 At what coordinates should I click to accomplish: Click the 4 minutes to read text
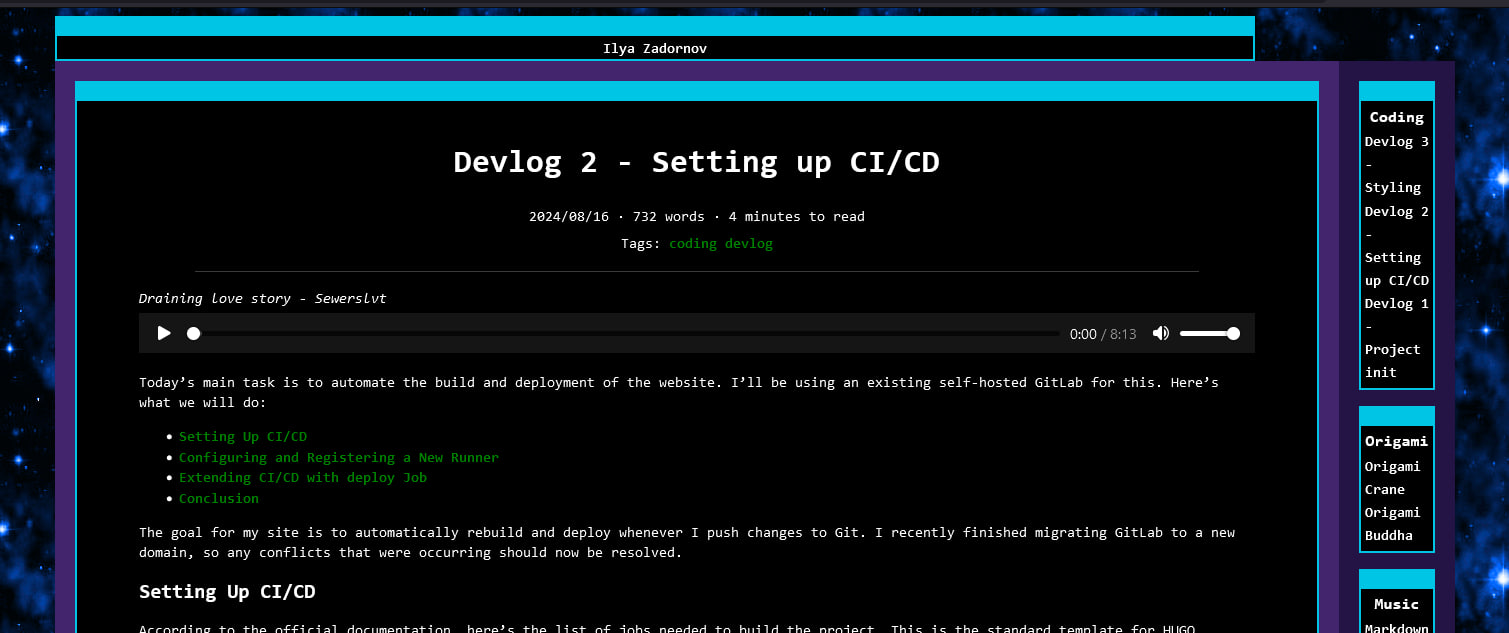pos(797,217)
